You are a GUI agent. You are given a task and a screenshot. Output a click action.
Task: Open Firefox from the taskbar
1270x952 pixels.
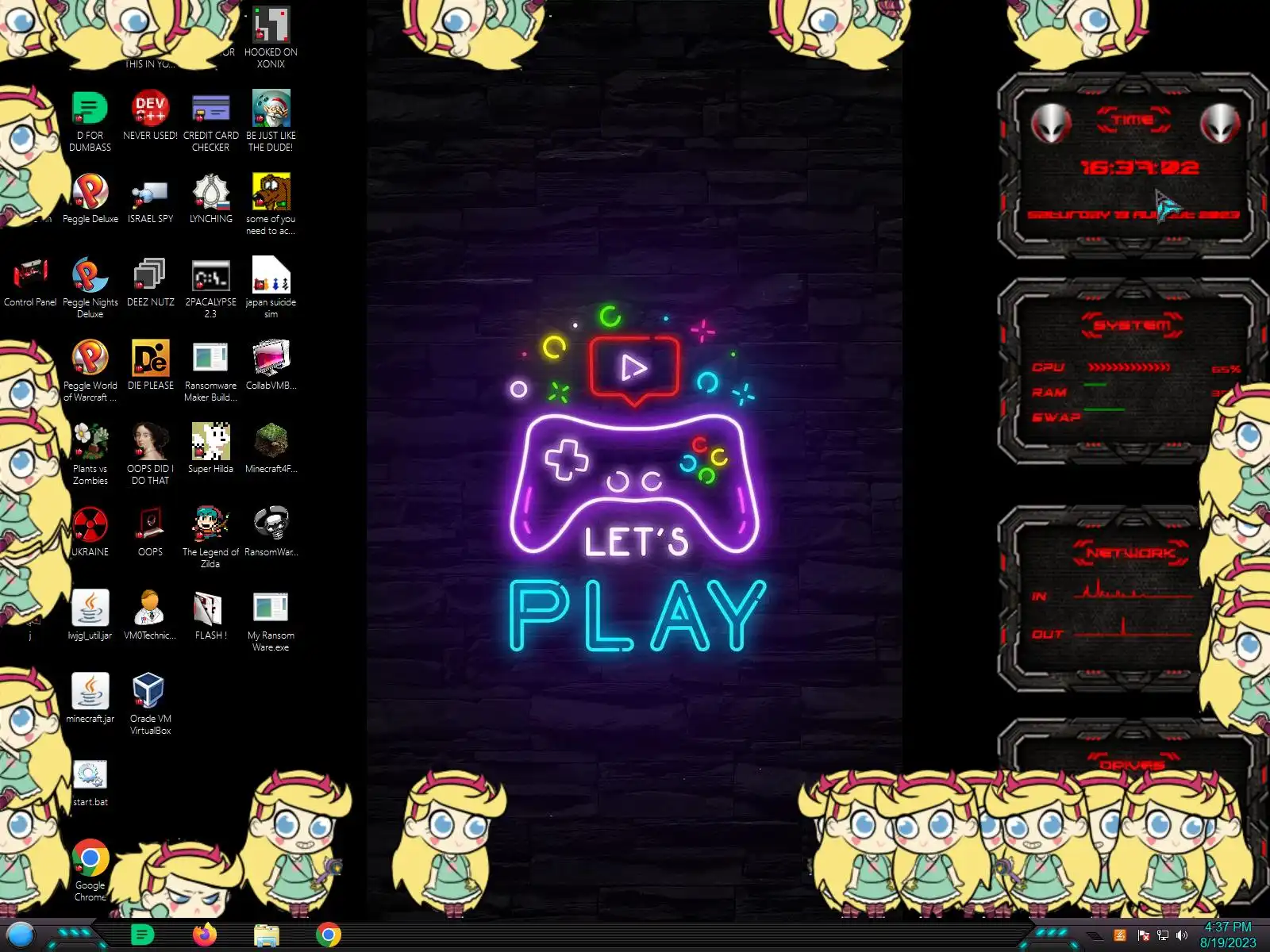(204, 935)
